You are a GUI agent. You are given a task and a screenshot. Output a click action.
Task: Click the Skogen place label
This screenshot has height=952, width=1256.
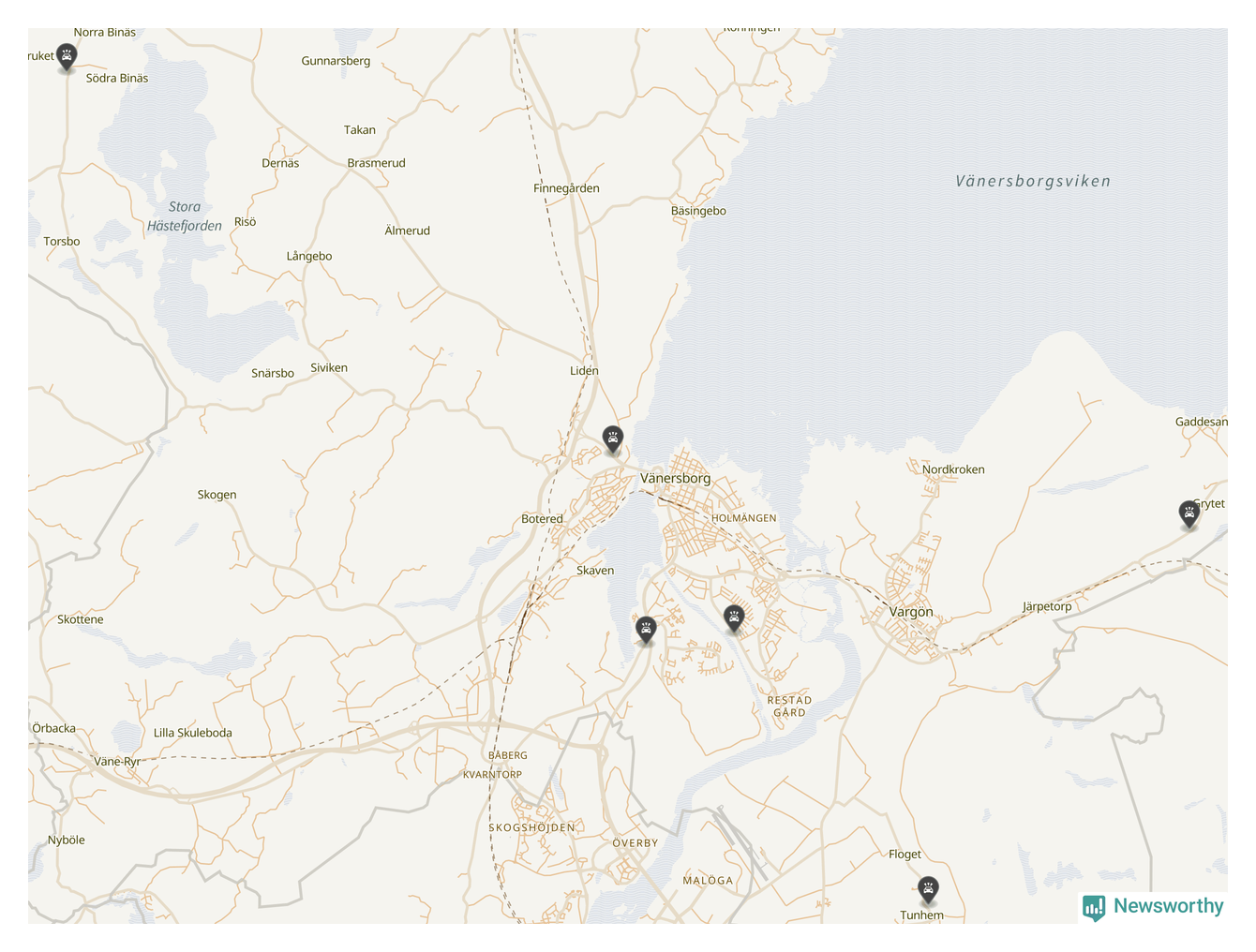tap(217, 495)
